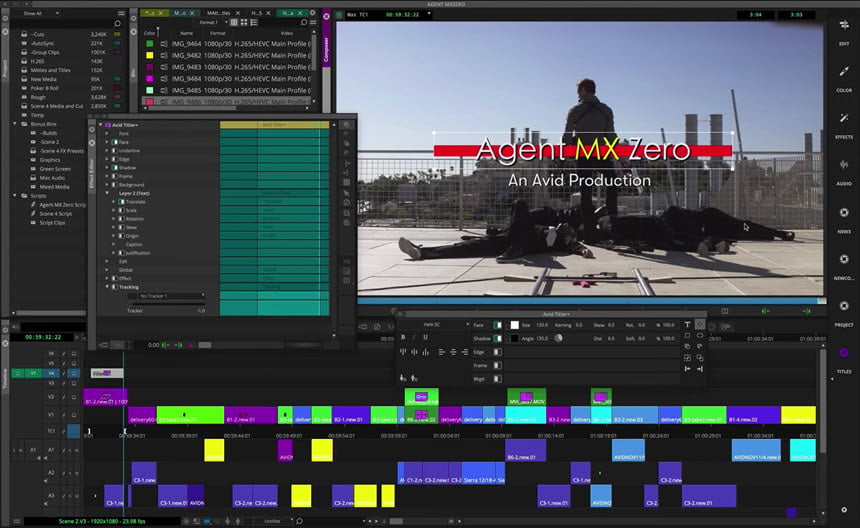Open the Helv SC font dropdown
Screen dimensions: 860x528
click(434, 325)
